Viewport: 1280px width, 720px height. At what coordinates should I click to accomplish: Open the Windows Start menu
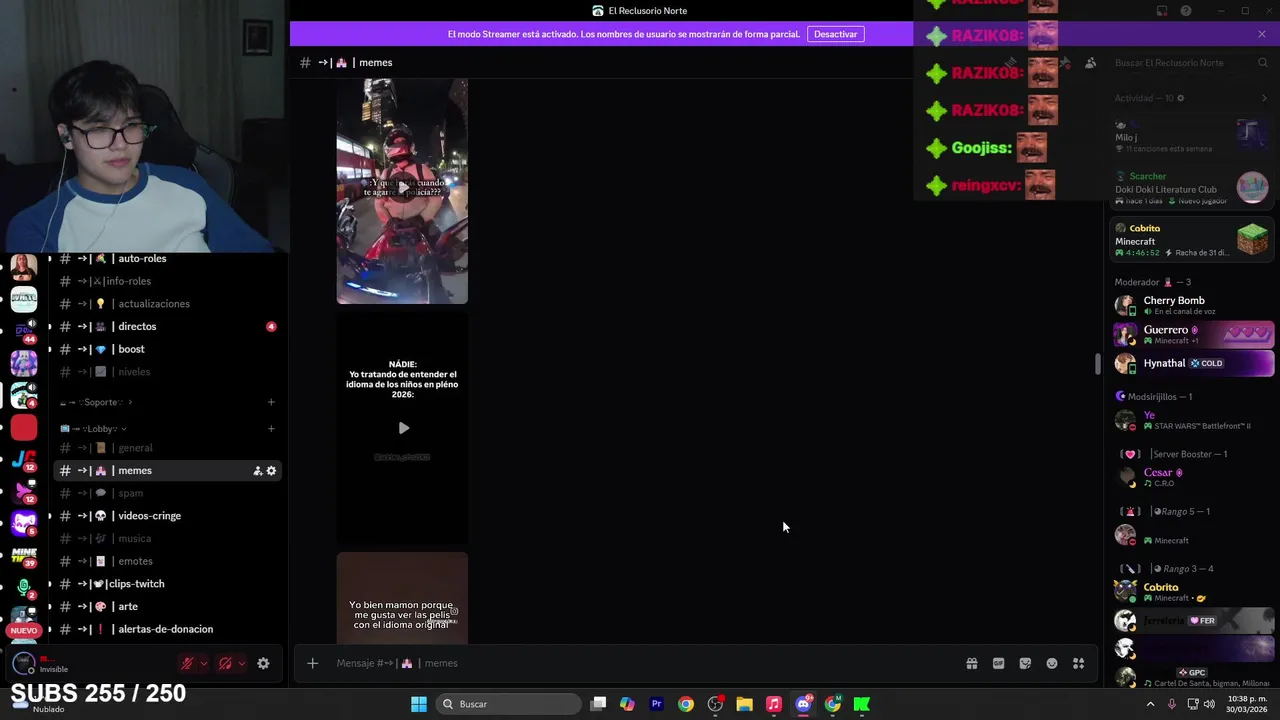pos(418,704)
